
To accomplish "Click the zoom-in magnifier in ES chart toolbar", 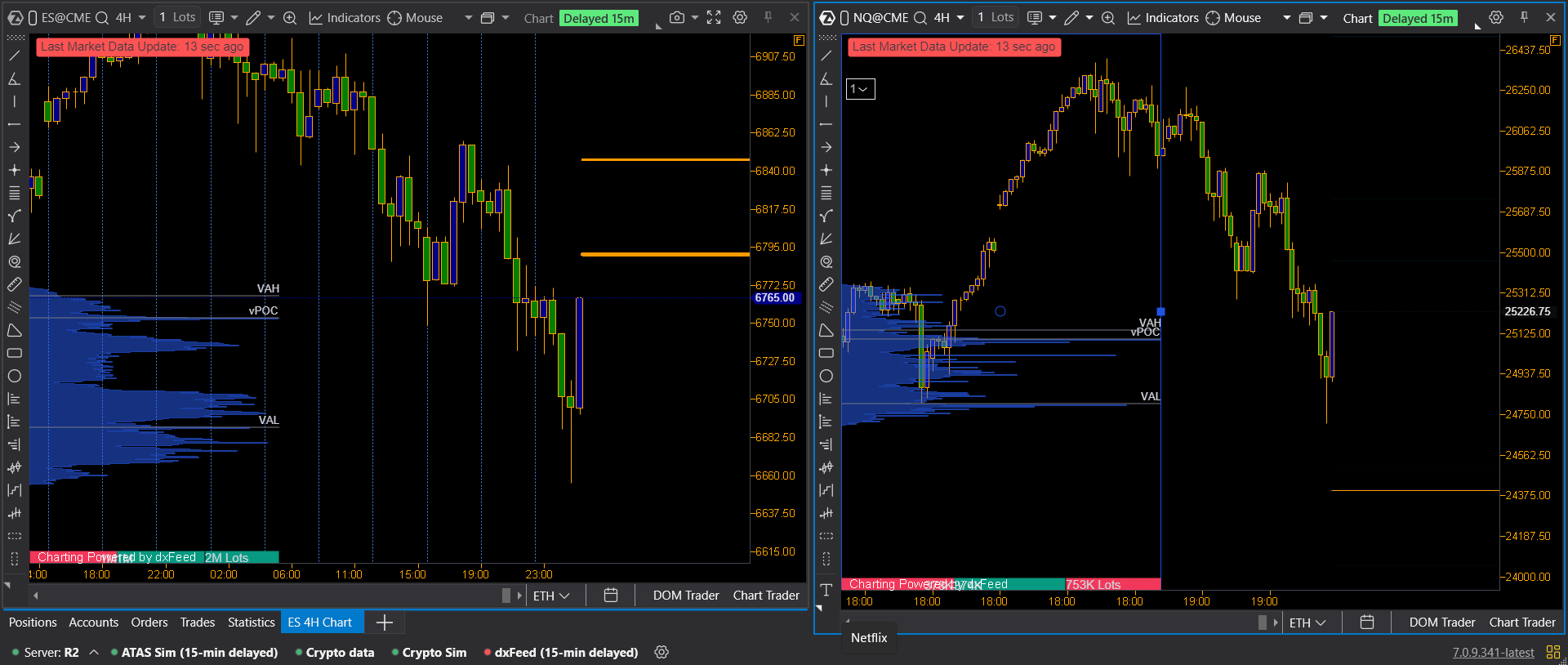I will 290,18.
